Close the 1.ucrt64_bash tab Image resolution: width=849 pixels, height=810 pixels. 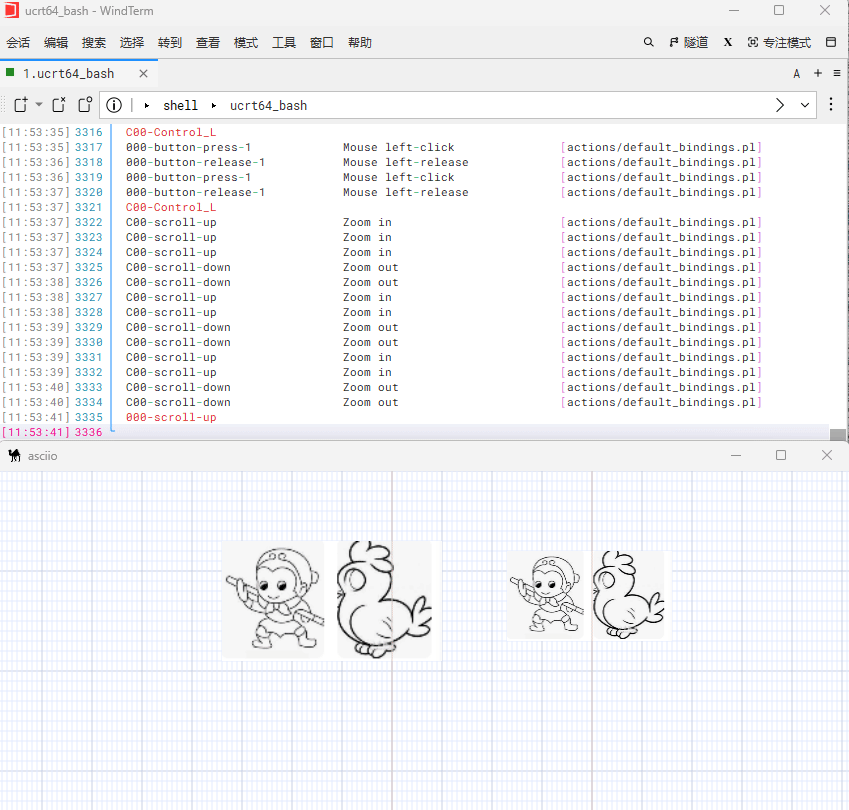[143, 73]
